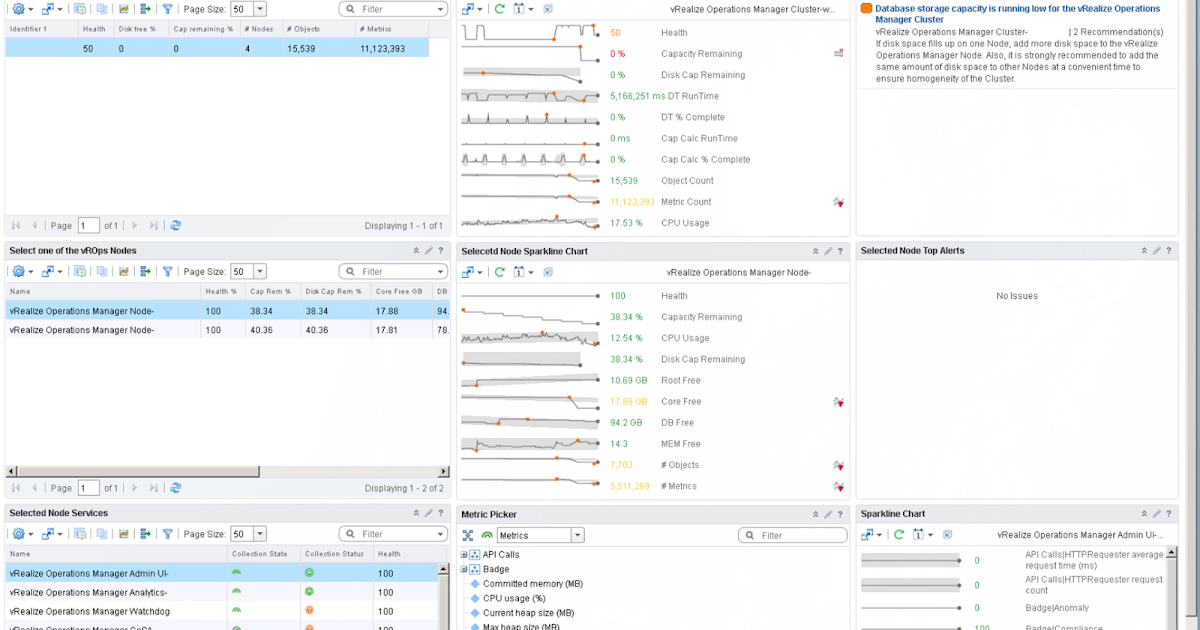Open the gear settings icon in vROps Nodes toolbar
1200x630 pixels.
pyautogui.click(x=18, y=271)
